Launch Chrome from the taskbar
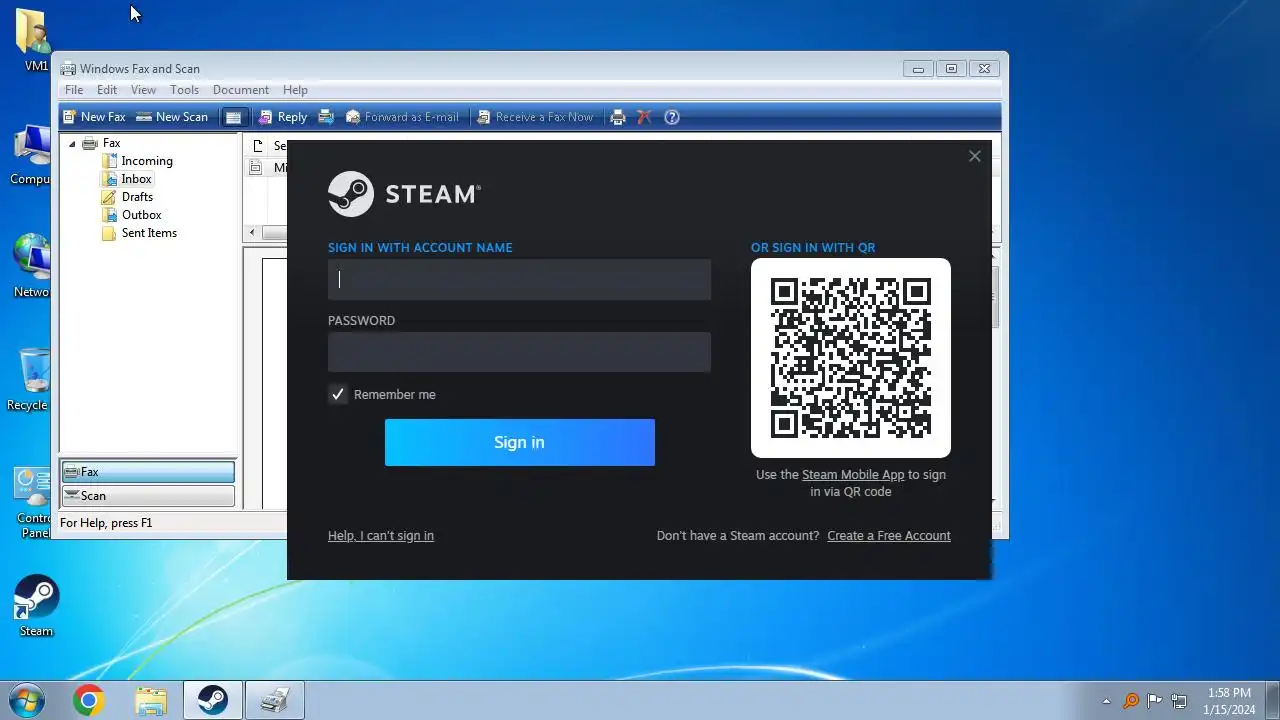 pos(88,701)
